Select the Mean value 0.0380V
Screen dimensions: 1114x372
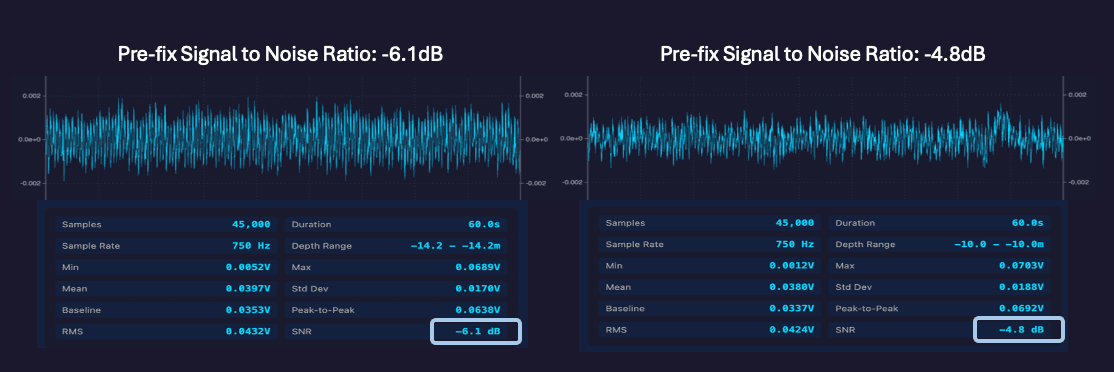tap(791, 287)
